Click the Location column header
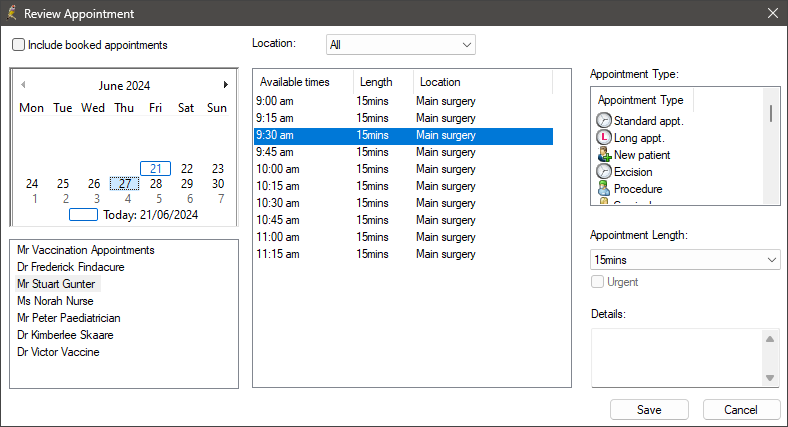Screen dimensions: 788x427 (483, 82)
